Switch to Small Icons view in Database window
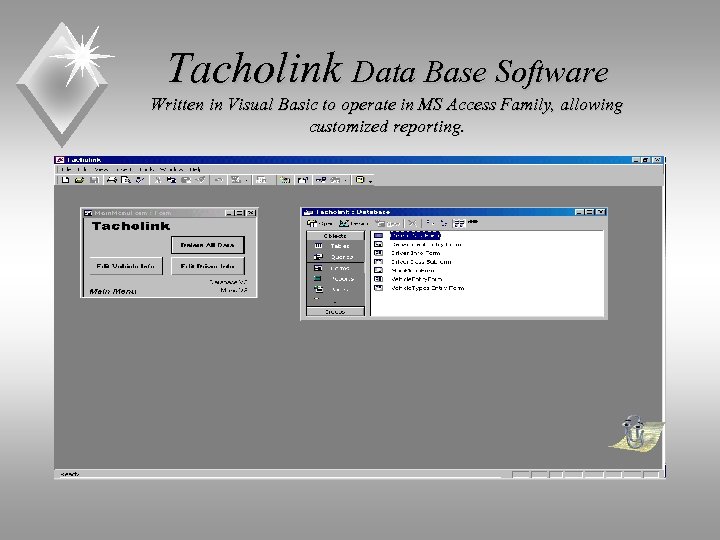This screenshot has width=720, height=540. point(444,223)
